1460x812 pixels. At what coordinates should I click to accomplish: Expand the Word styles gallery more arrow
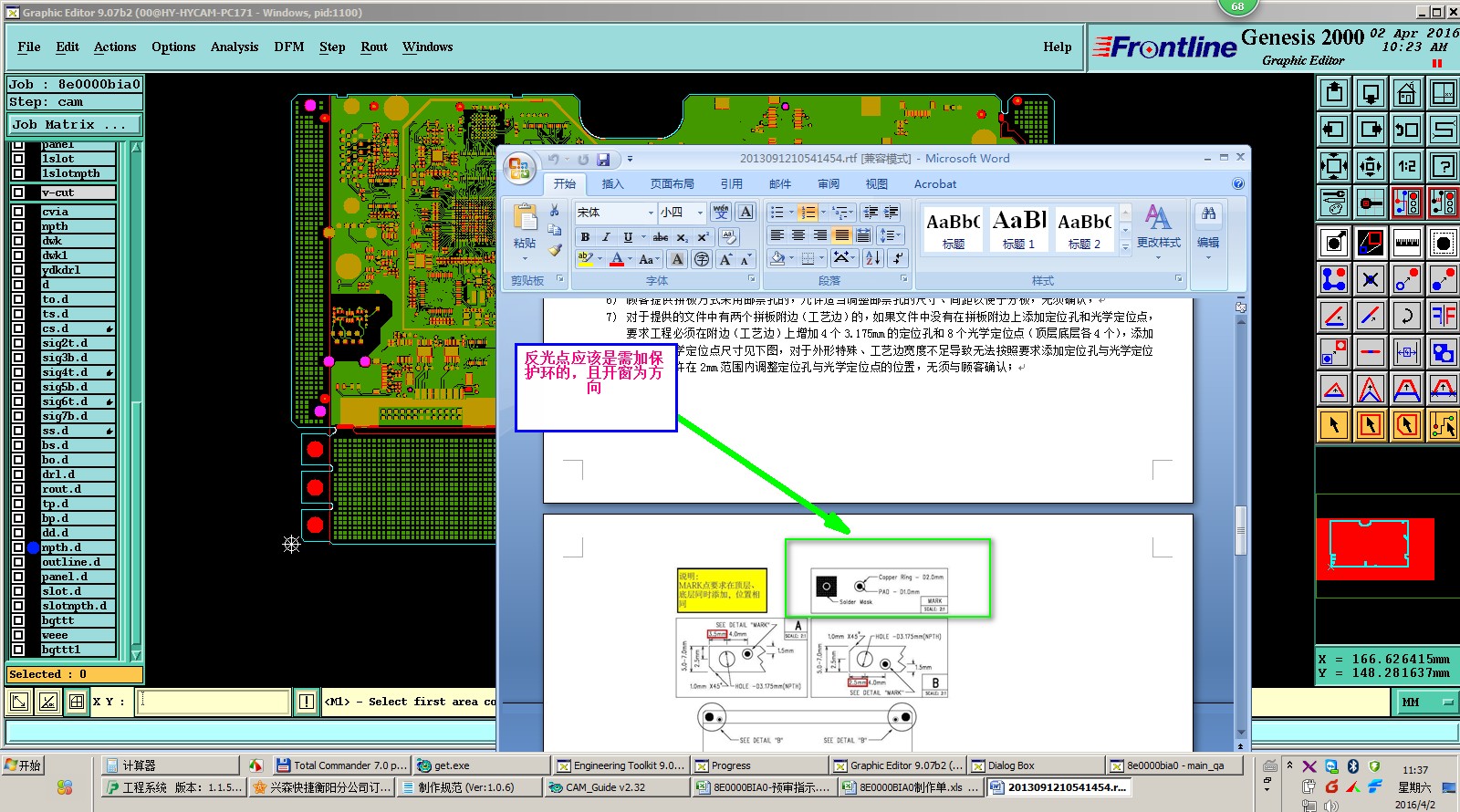pyautogui.click(x=1125, y=246)
